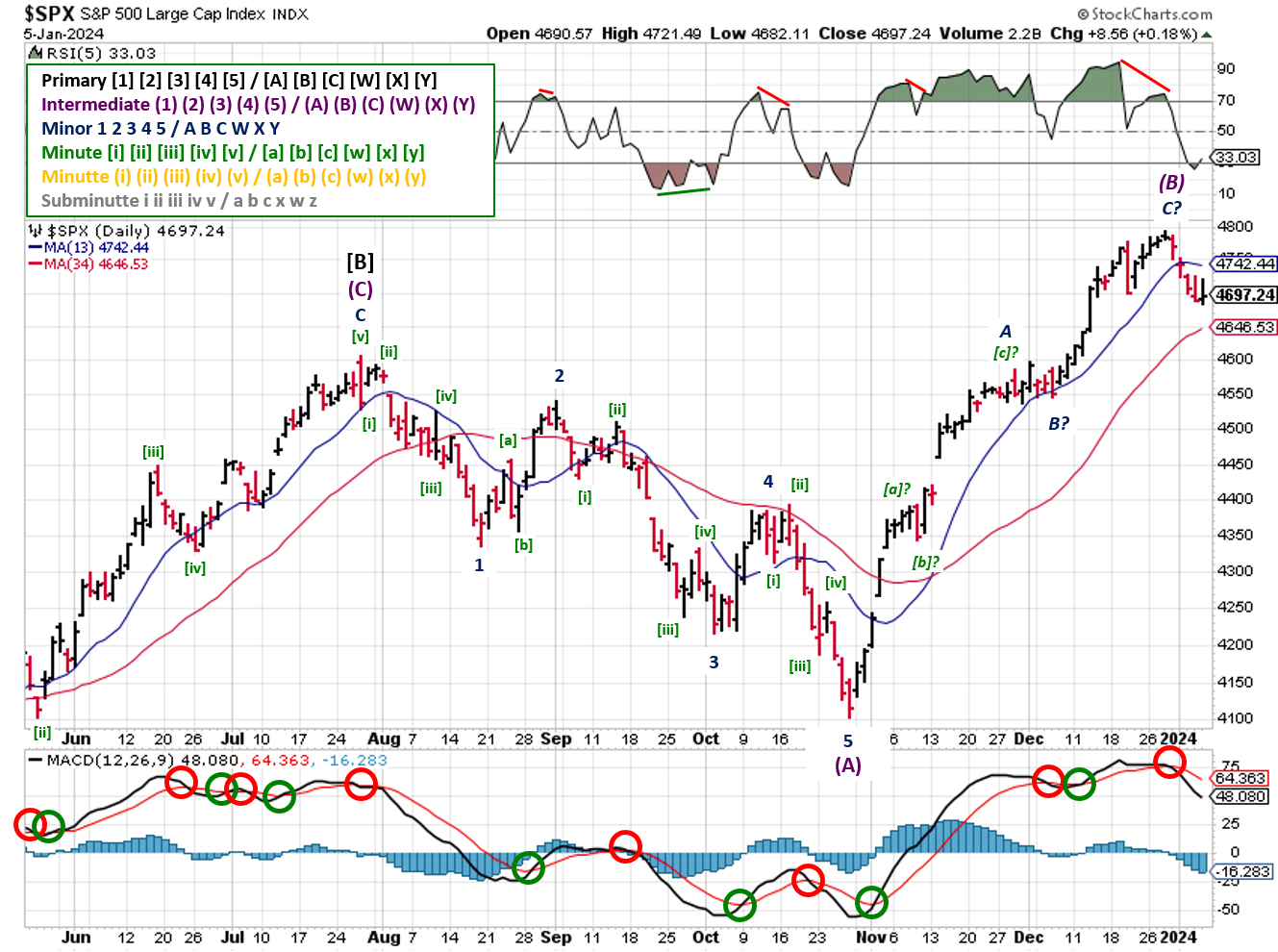Click the red MA(34) legend line marker

point(35,264)
